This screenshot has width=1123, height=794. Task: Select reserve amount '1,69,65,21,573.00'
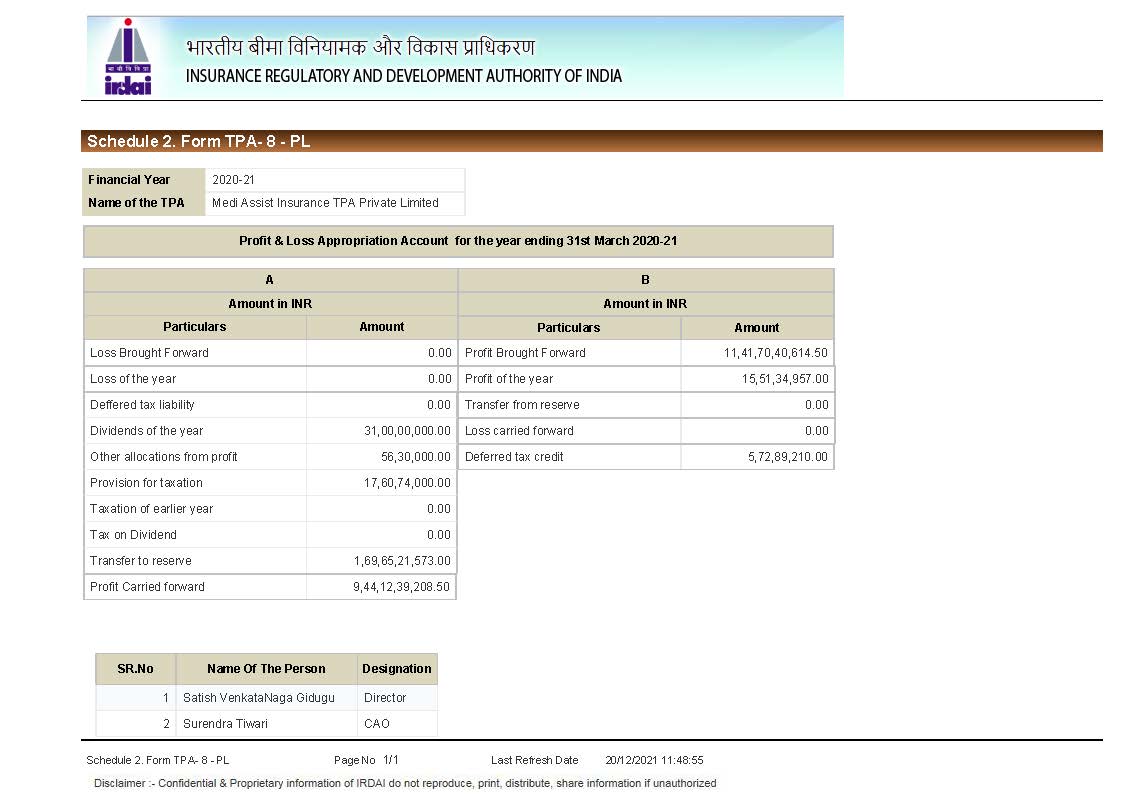point(403,561)
